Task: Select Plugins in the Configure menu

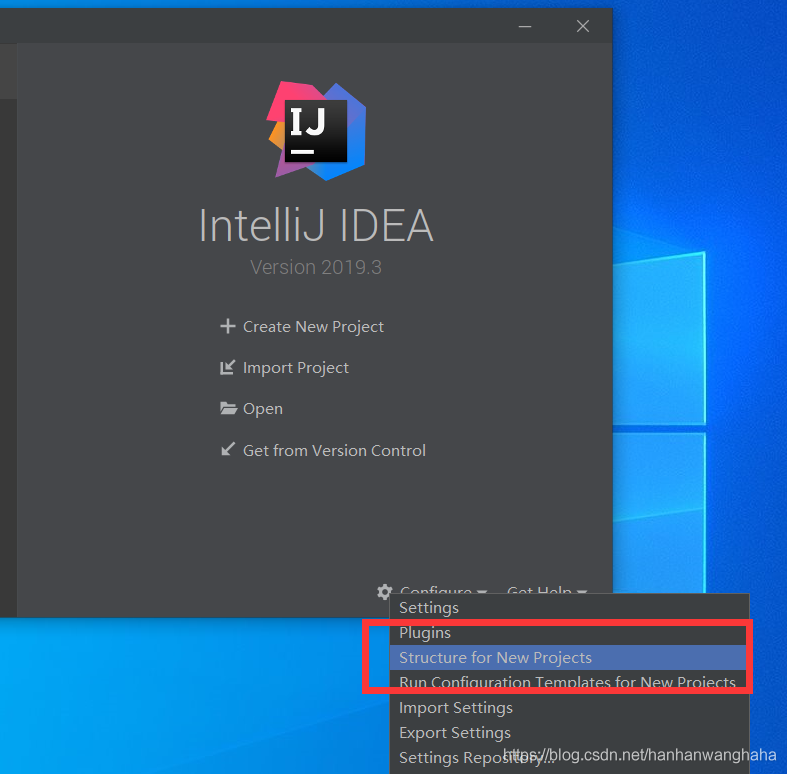Action: (569, 632)
